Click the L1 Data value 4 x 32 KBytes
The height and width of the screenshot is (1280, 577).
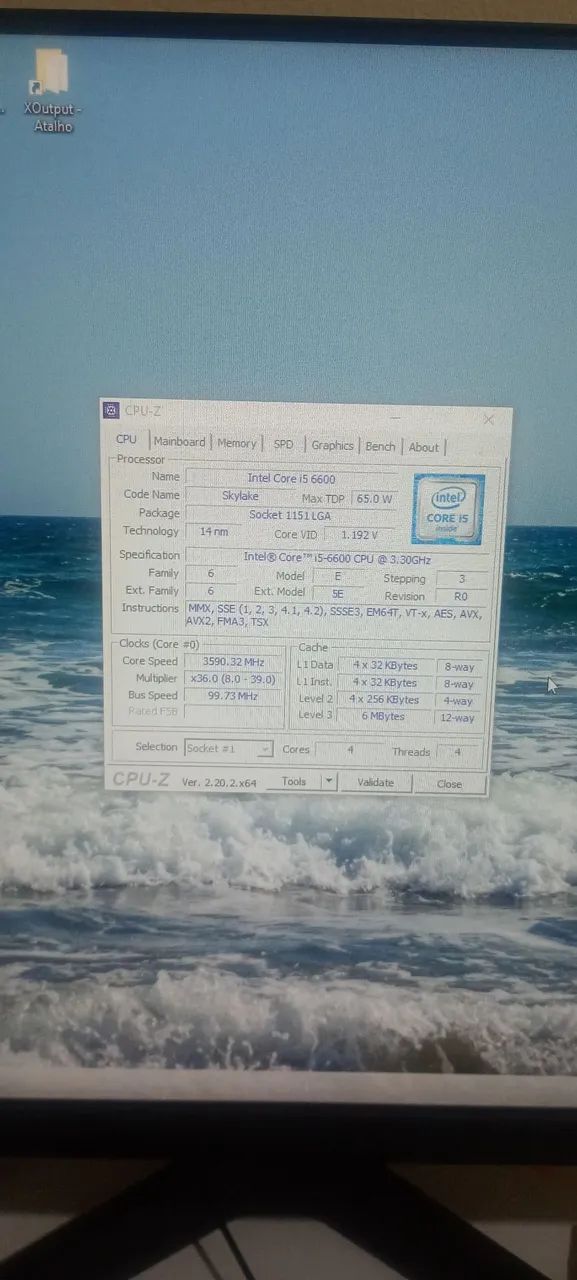point(384,666)
